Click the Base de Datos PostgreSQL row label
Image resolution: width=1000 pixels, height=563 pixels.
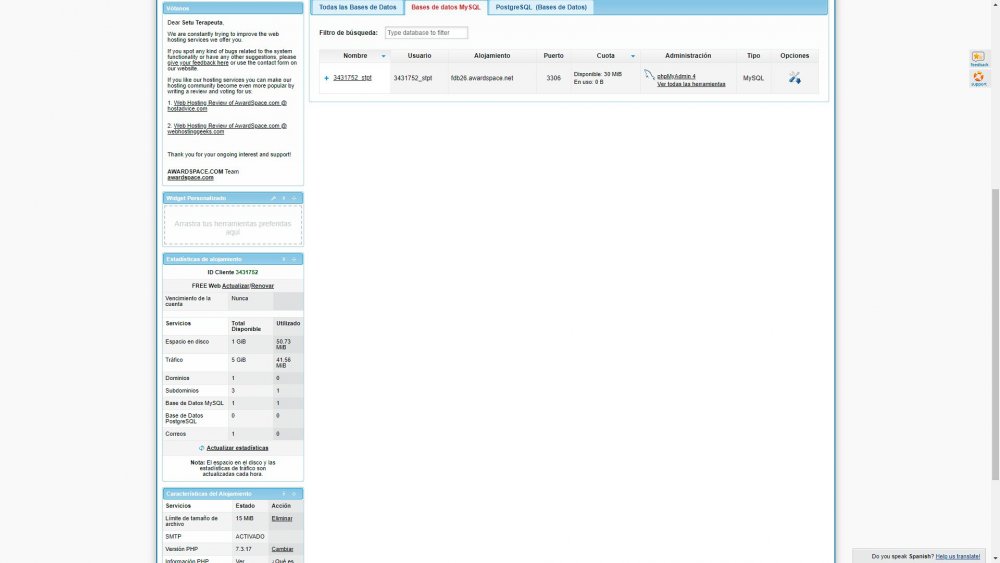click(x=184, y=418)
